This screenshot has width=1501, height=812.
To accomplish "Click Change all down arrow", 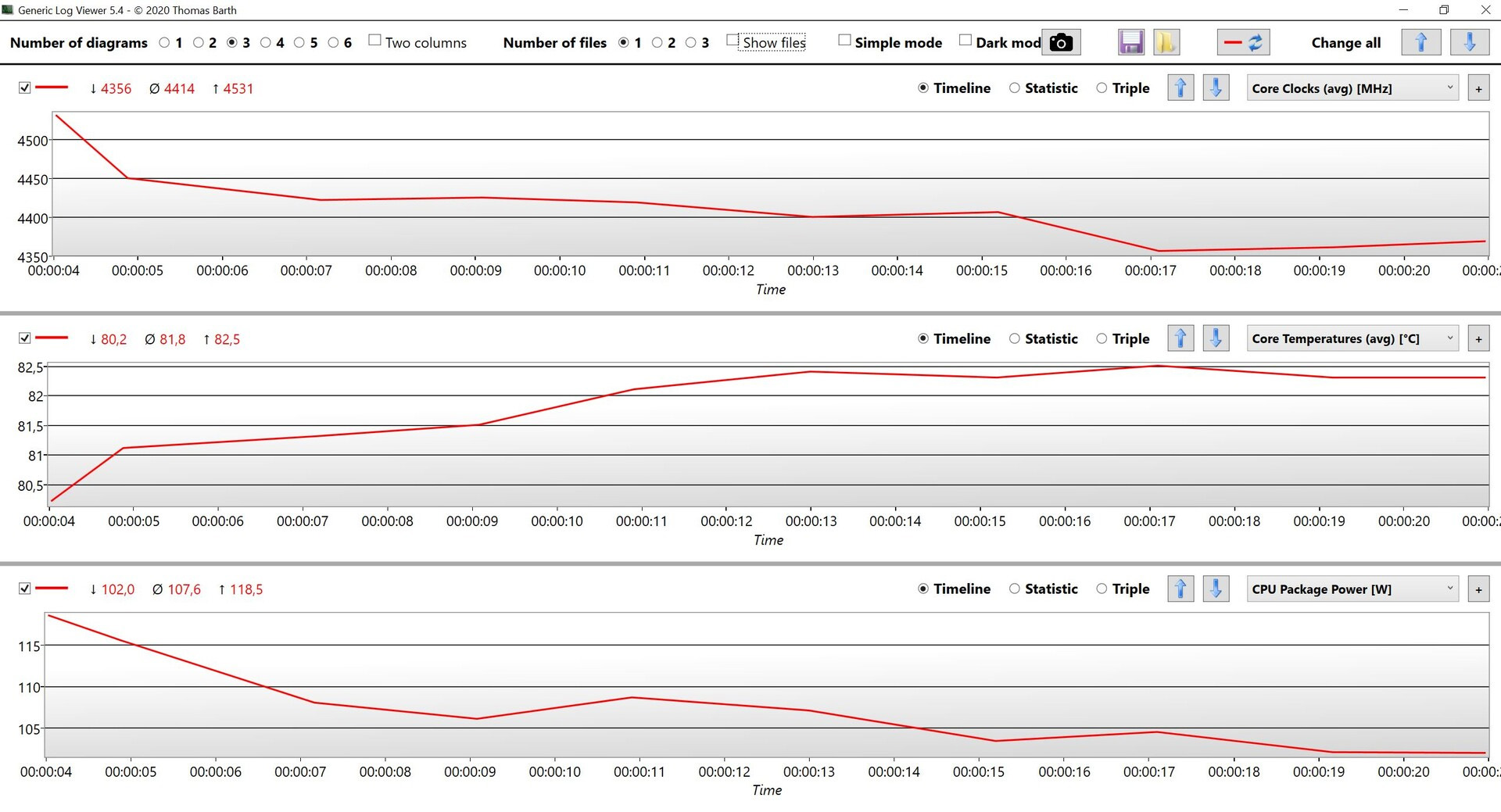I will 1470,42.
